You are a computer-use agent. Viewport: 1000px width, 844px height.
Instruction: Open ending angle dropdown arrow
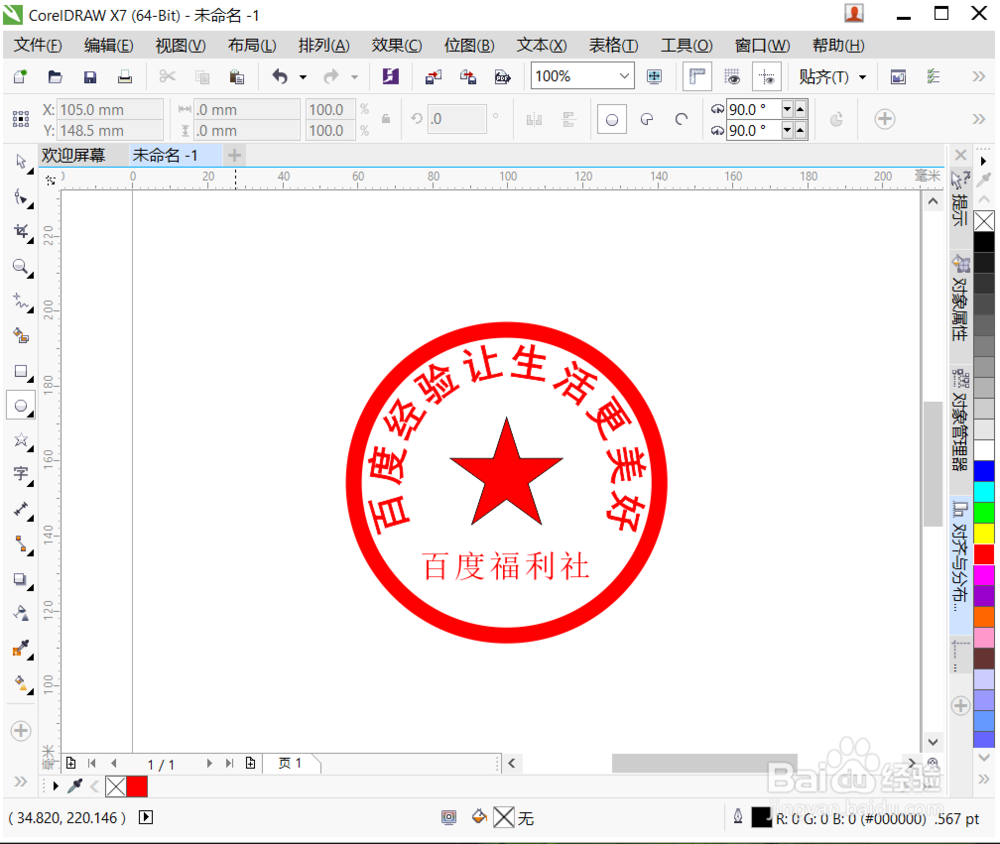tap(788, 131)
